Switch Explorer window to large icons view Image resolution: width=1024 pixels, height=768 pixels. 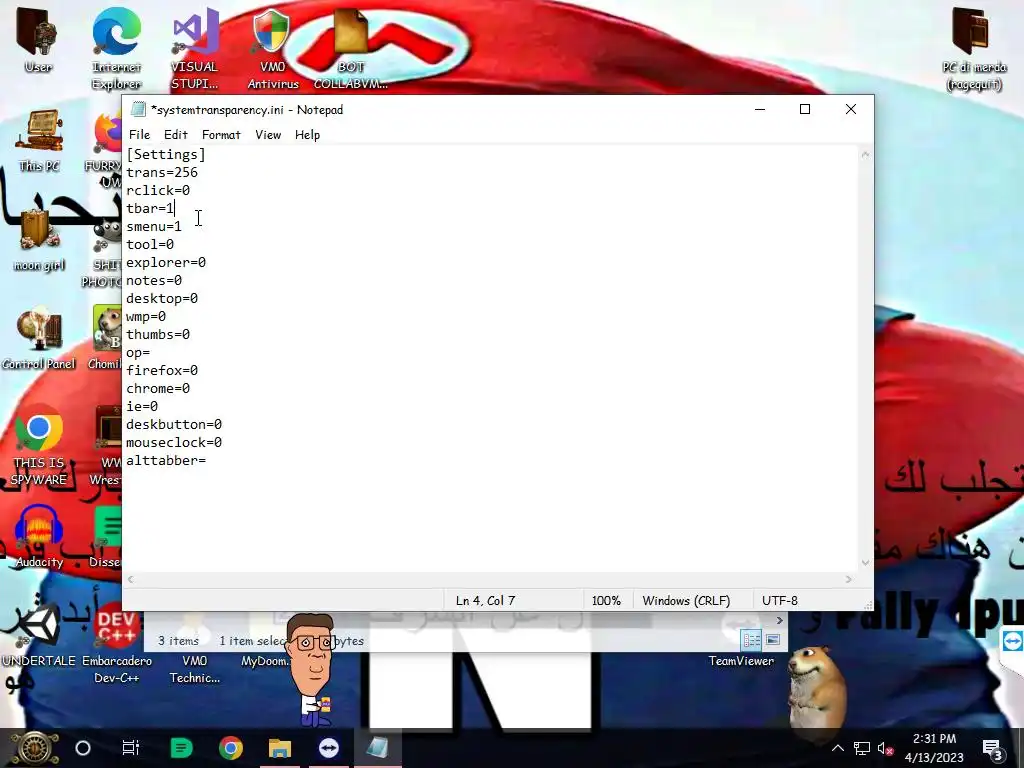point(773,640)
